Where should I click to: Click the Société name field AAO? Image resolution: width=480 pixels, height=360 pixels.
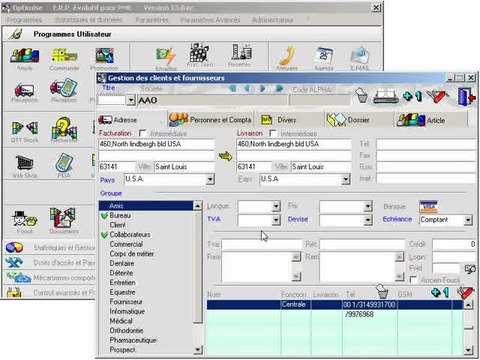(212, 100)
